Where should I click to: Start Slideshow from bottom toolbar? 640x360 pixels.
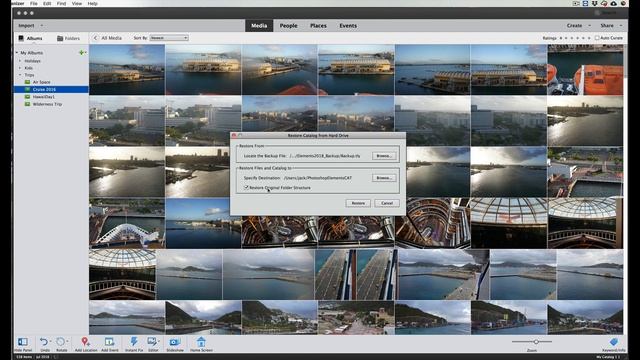pos(175,342)
